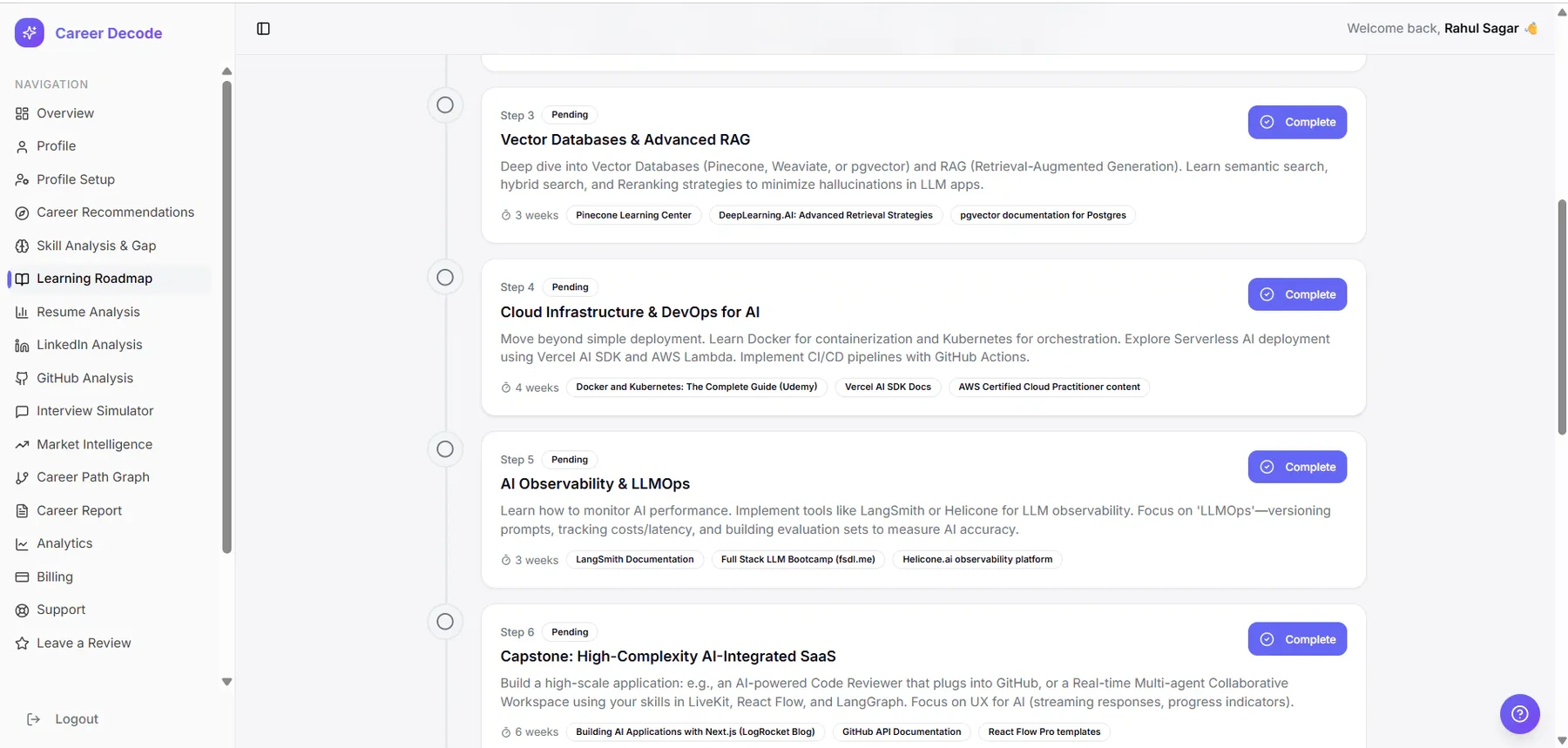Open the help question mark button
This screenshot has width=1568, height=748.
point(1519,714)
